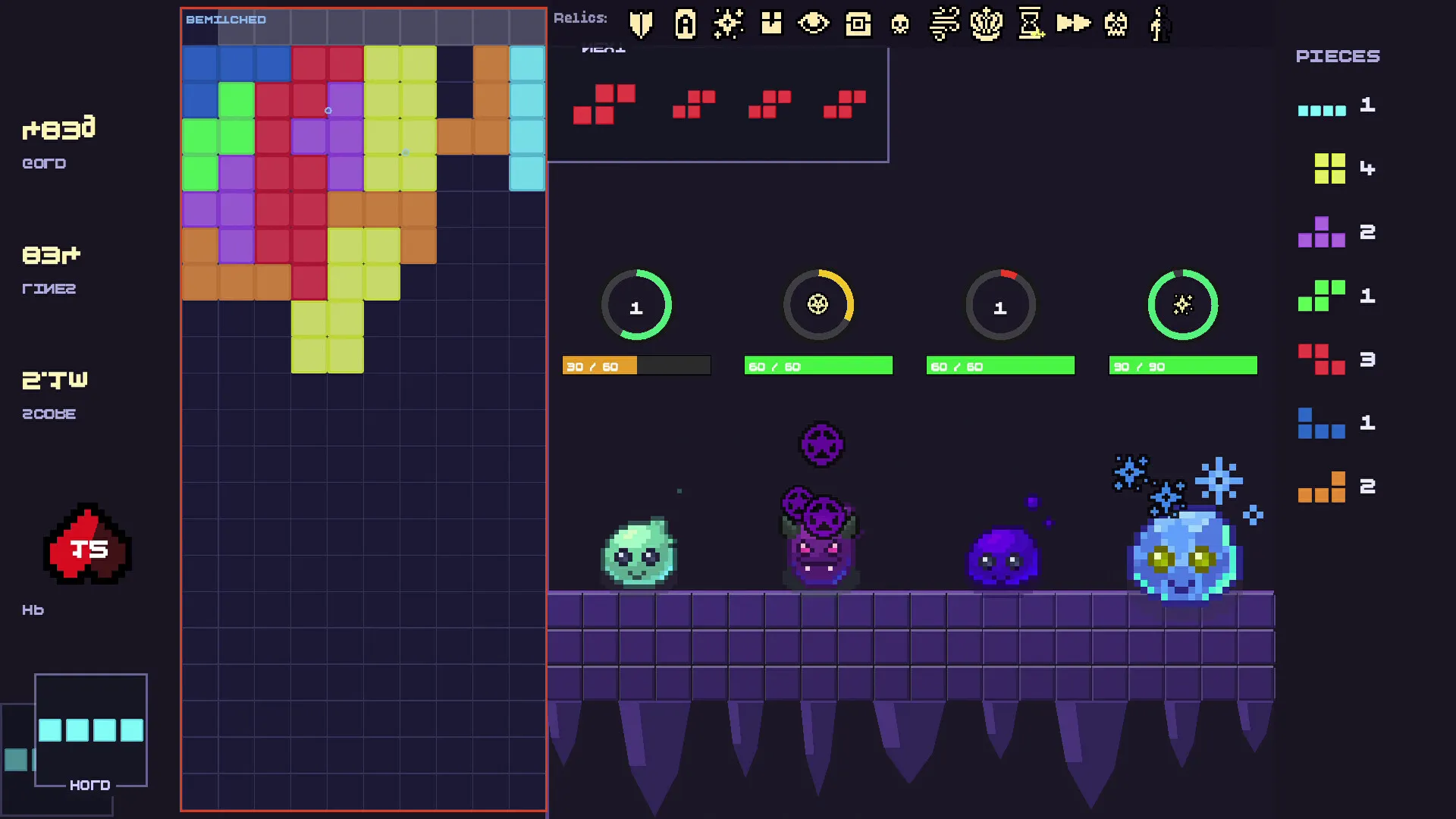Screen dimensions: 1456x819
Task: Select the wind gust relic icon
Action: tap(944, 24)
